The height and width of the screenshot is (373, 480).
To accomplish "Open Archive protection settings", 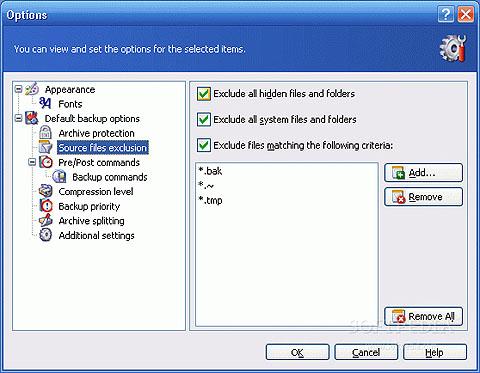I will pyautogui.click(x=96, y=133).
